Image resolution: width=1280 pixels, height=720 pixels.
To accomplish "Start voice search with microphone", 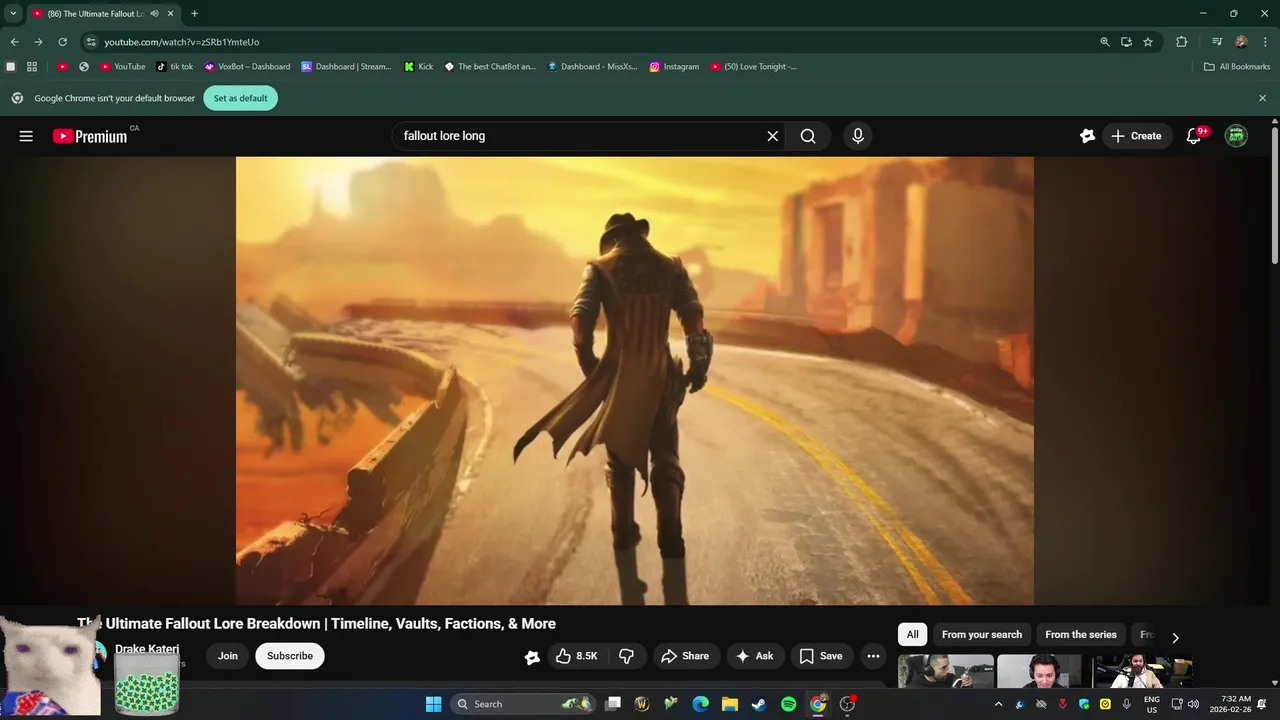I will coord(857,136).
